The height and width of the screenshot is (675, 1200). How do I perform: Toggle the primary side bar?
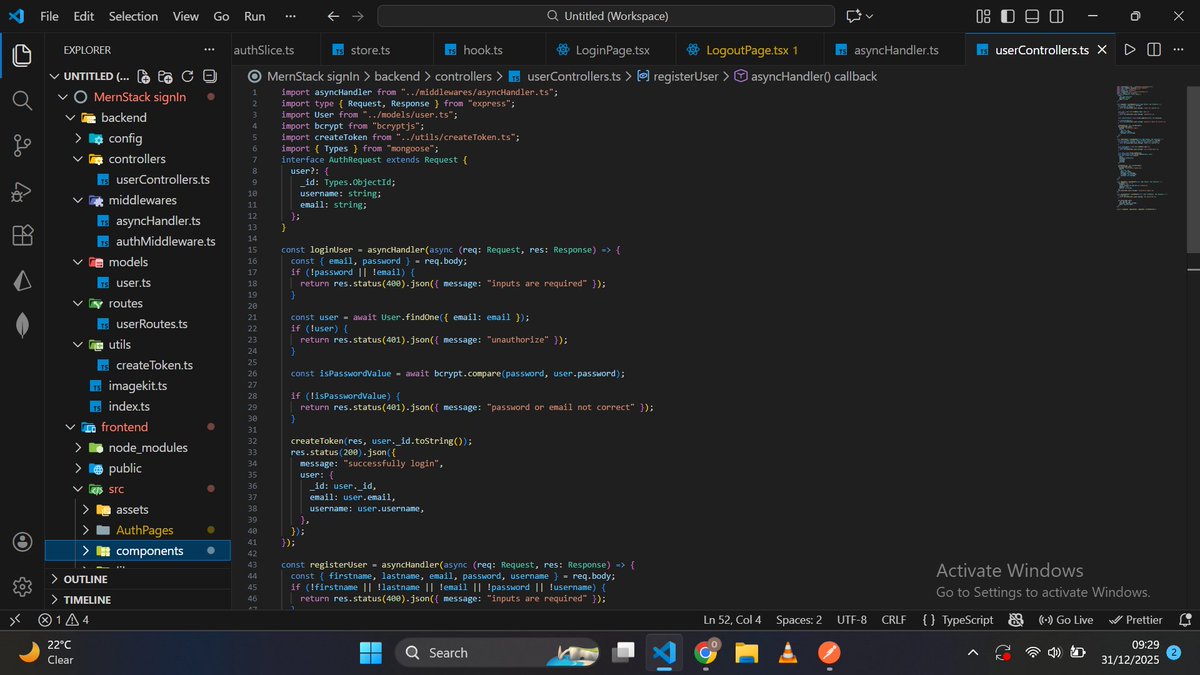coord(1008,16)
